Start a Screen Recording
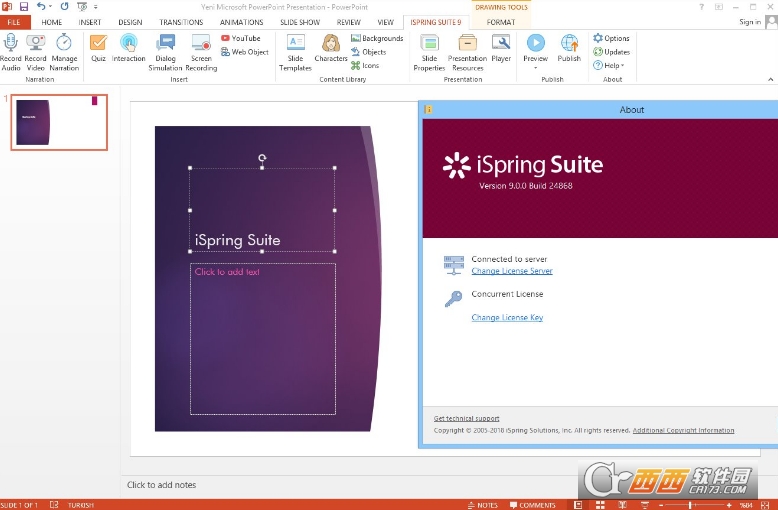 (x=201, y=52)
